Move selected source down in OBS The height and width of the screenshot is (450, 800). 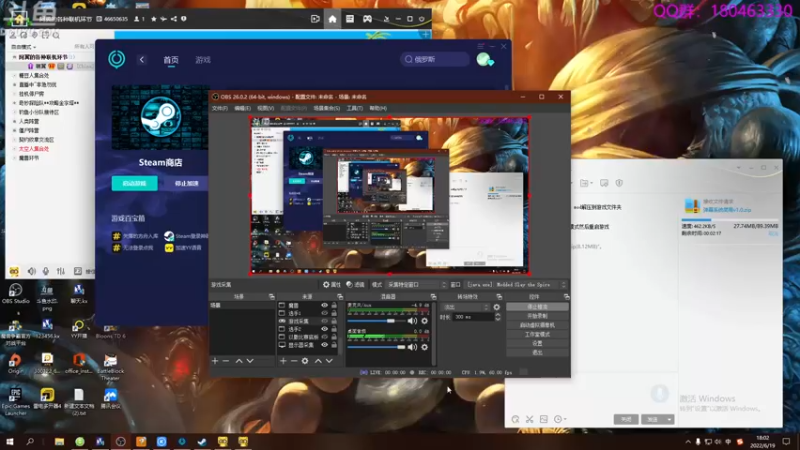329,361
